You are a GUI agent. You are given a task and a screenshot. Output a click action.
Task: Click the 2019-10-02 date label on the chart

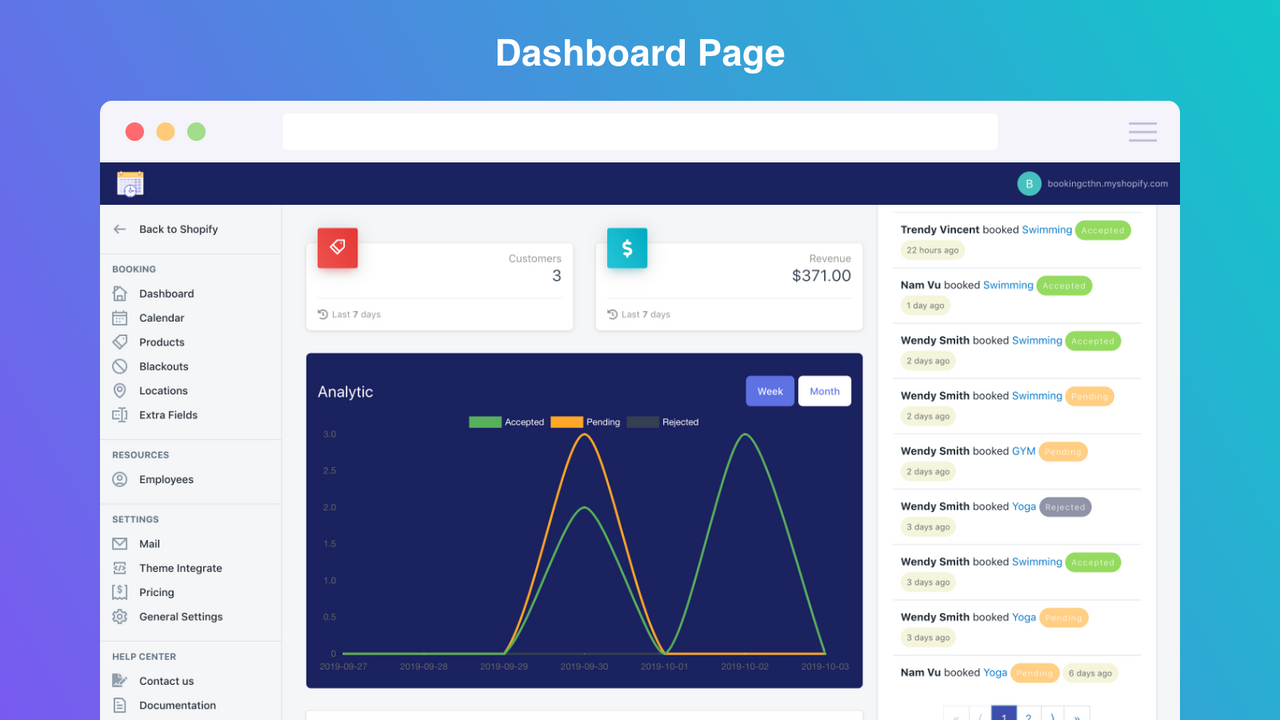click(x=744, y=665)
